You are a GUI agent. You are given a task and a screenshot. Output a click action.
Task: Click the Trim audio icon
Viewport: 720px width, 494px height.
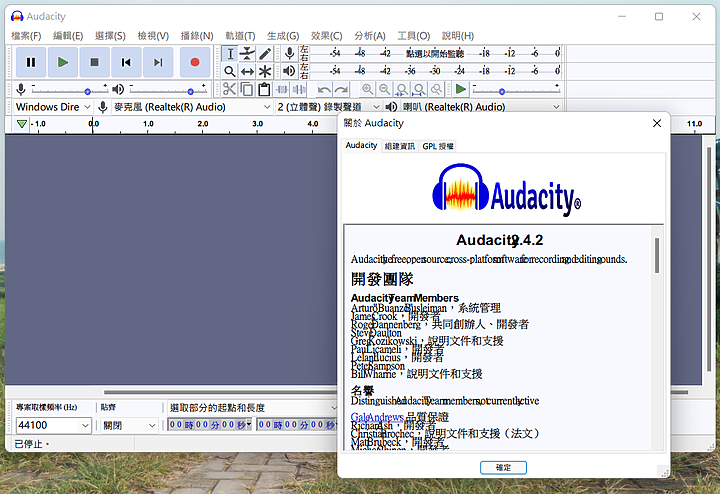(x=282, y=89)
